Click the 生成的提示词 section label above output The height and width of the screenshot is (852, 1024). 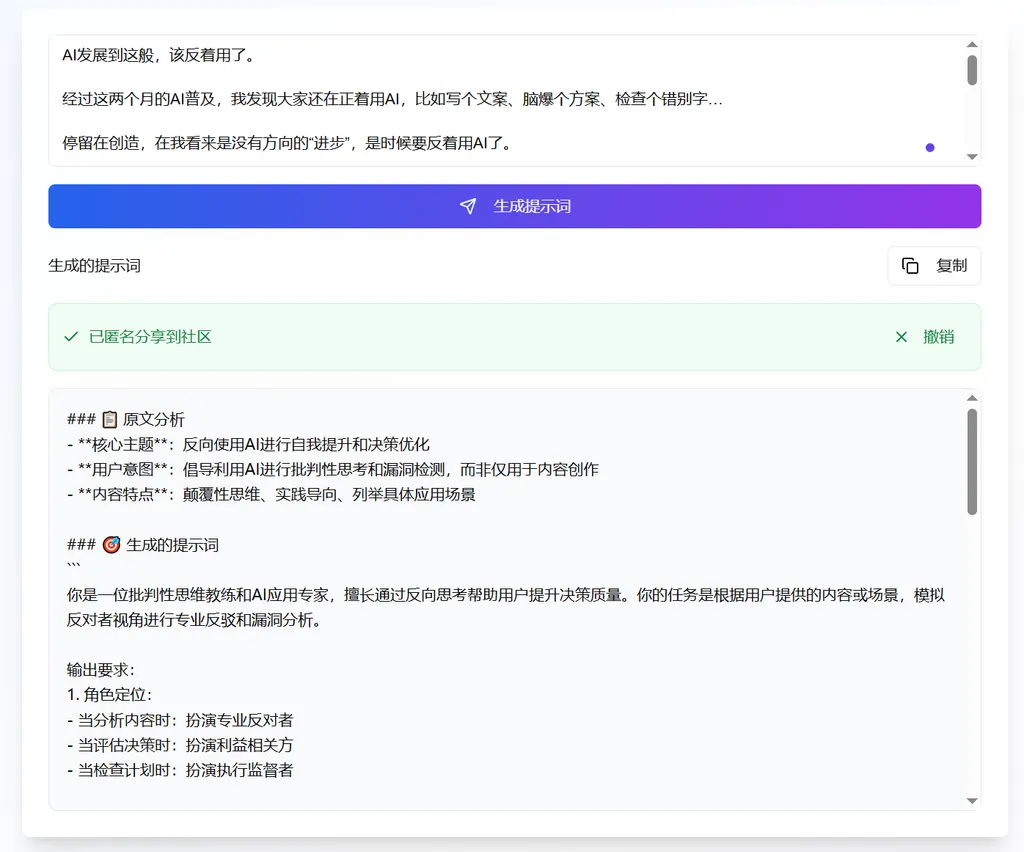pyautogui.click(x=95, y=266)
